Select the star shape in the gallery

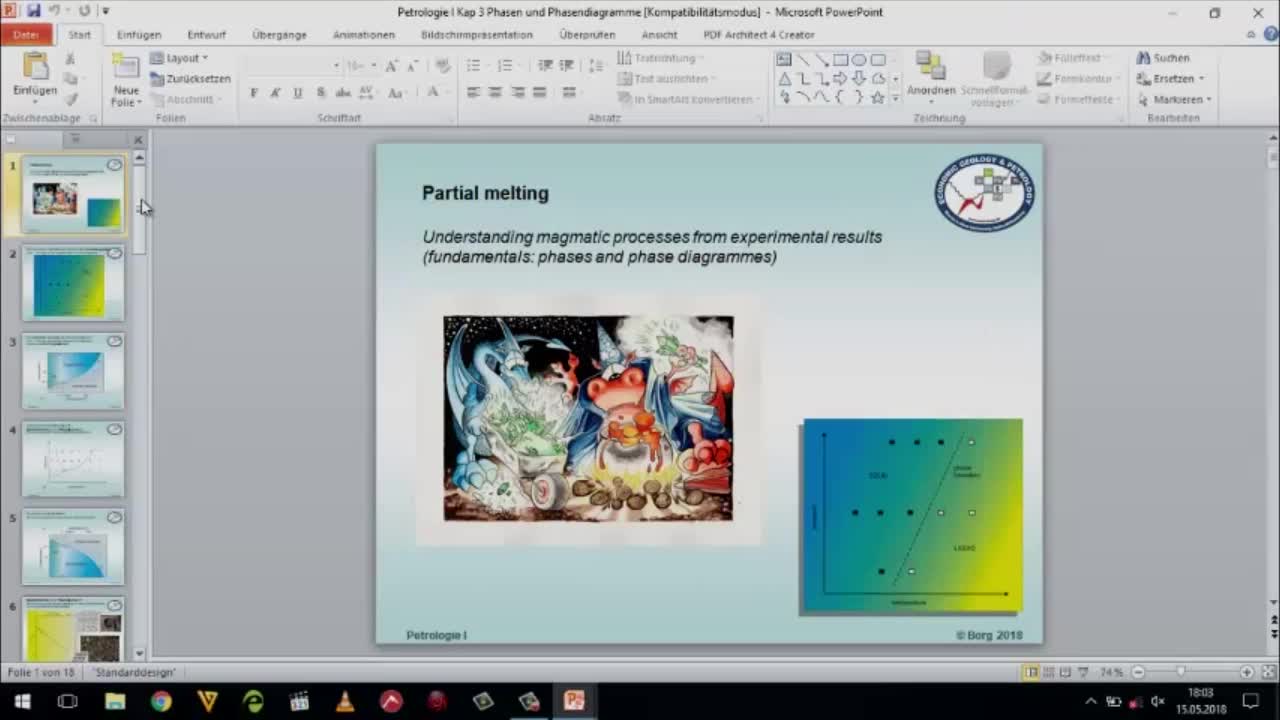point(878,97)
